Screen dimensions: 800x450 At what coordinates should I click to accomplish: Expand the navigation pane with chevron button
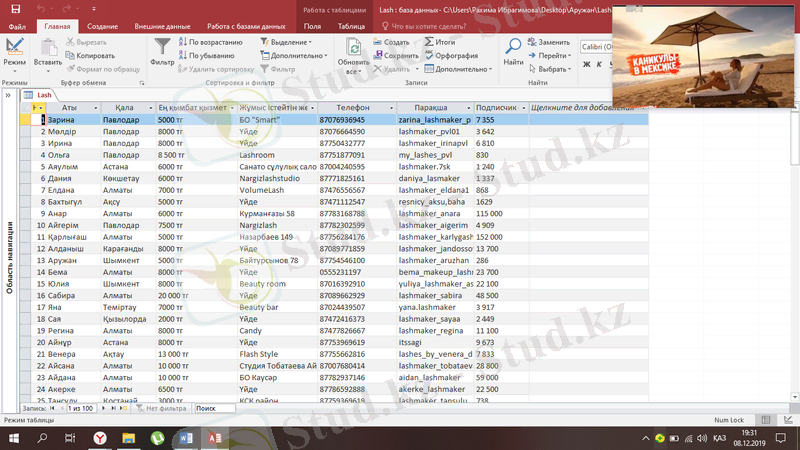coord(8,94)
